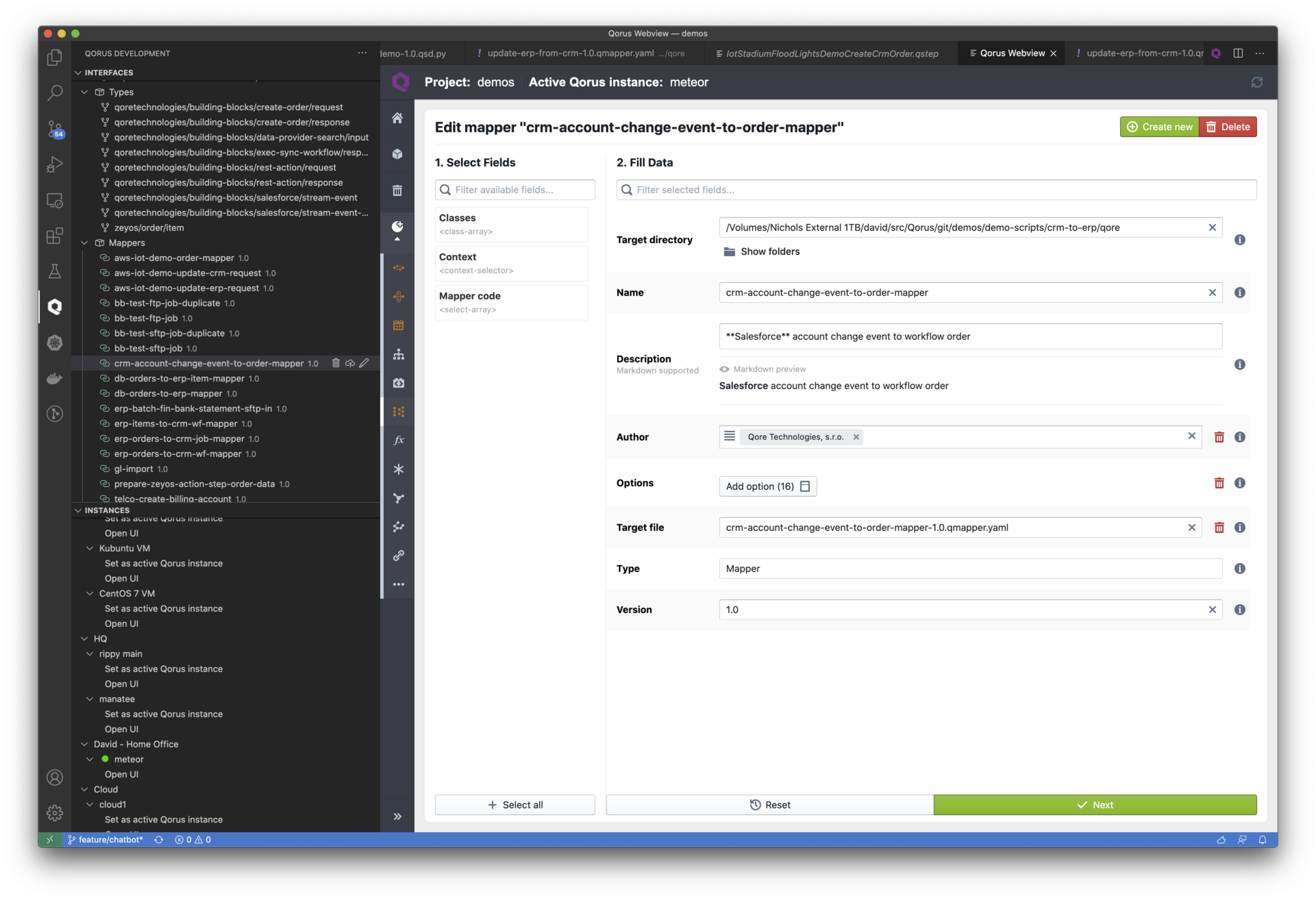
Task: Add the Mapper code field
Action: coord(511,302)
